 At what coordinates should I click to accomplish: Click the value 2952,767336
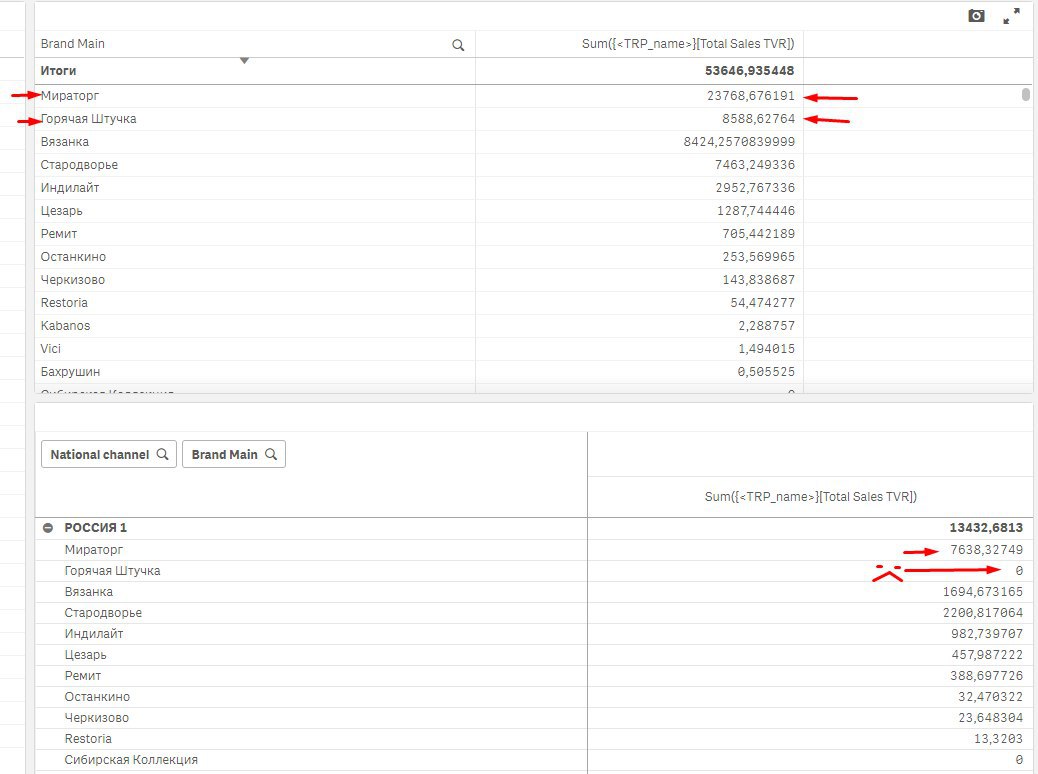tap(755, 188)
